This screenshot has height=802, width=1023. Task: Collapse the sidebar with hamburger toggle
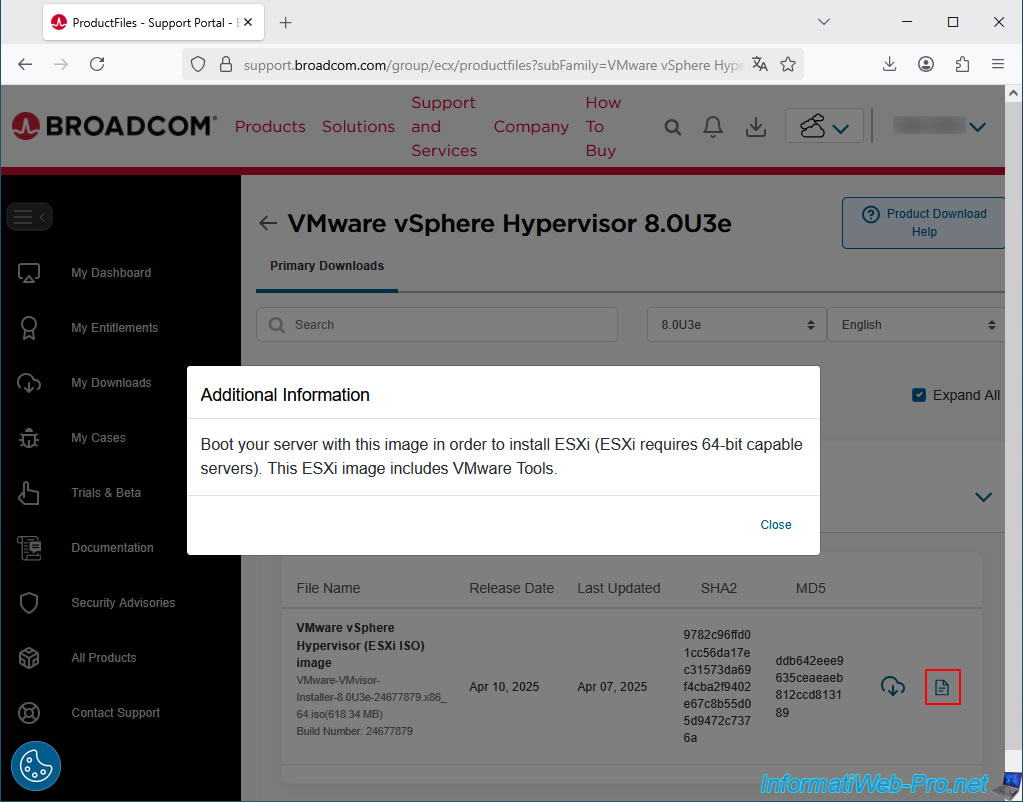coord(28,216)
